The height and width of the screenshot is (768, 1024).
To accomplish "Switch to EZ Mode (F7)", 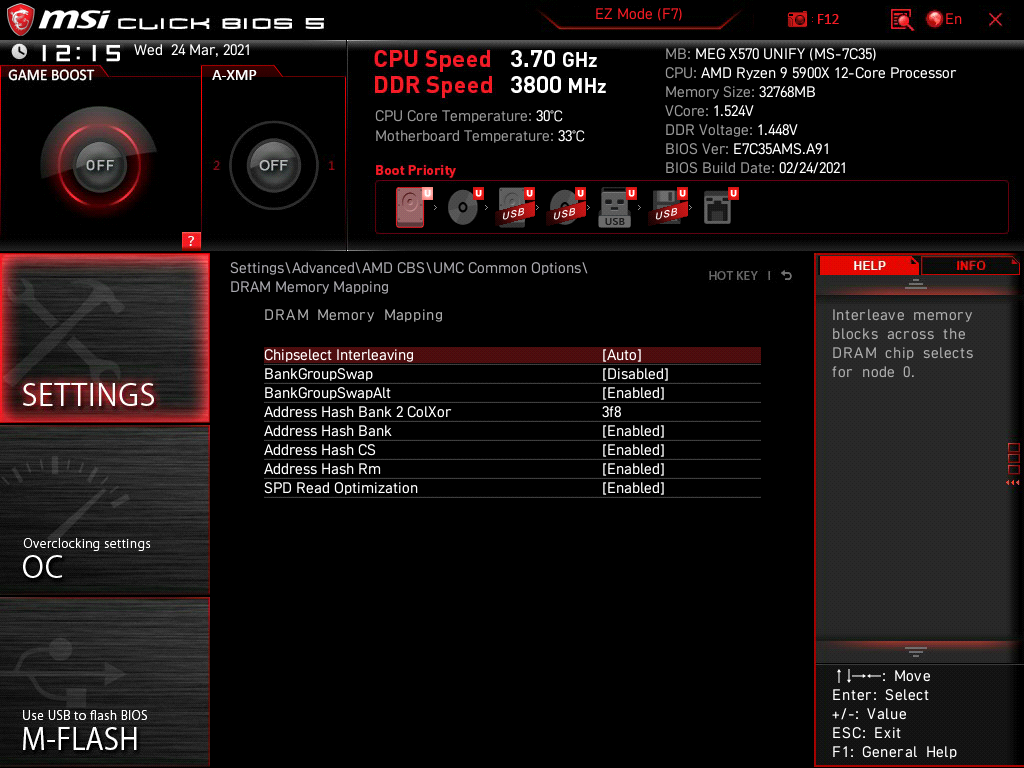I will [638, 14].
